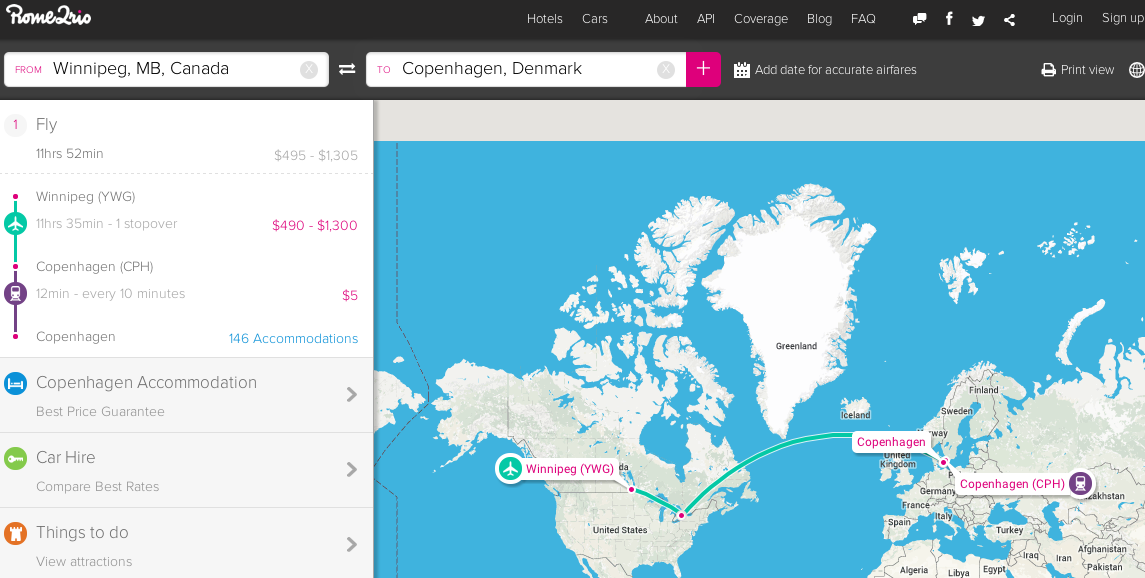The image size is (1145, 578).
Task: Click Greenland label on map
Action: tap(796, 346)
